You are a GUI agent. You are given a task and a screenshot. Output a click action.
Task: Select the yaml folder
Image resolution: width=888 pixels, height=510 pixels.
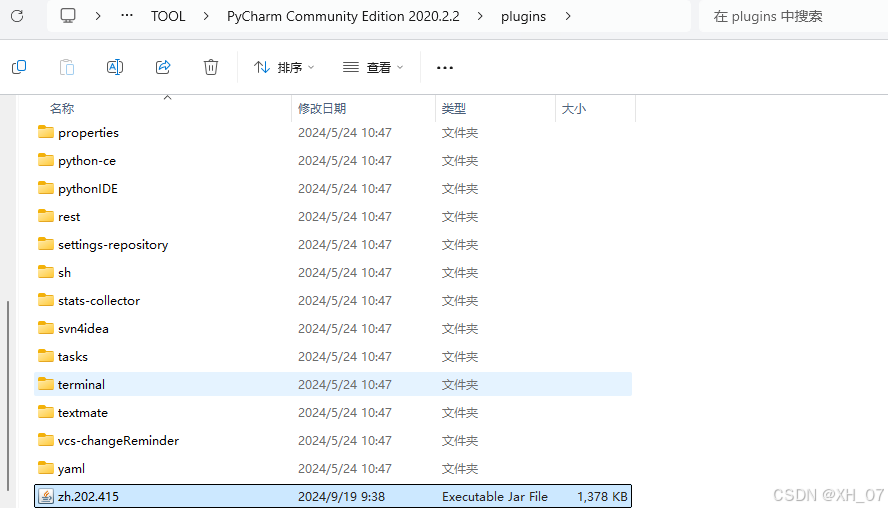tap(333, 469)
